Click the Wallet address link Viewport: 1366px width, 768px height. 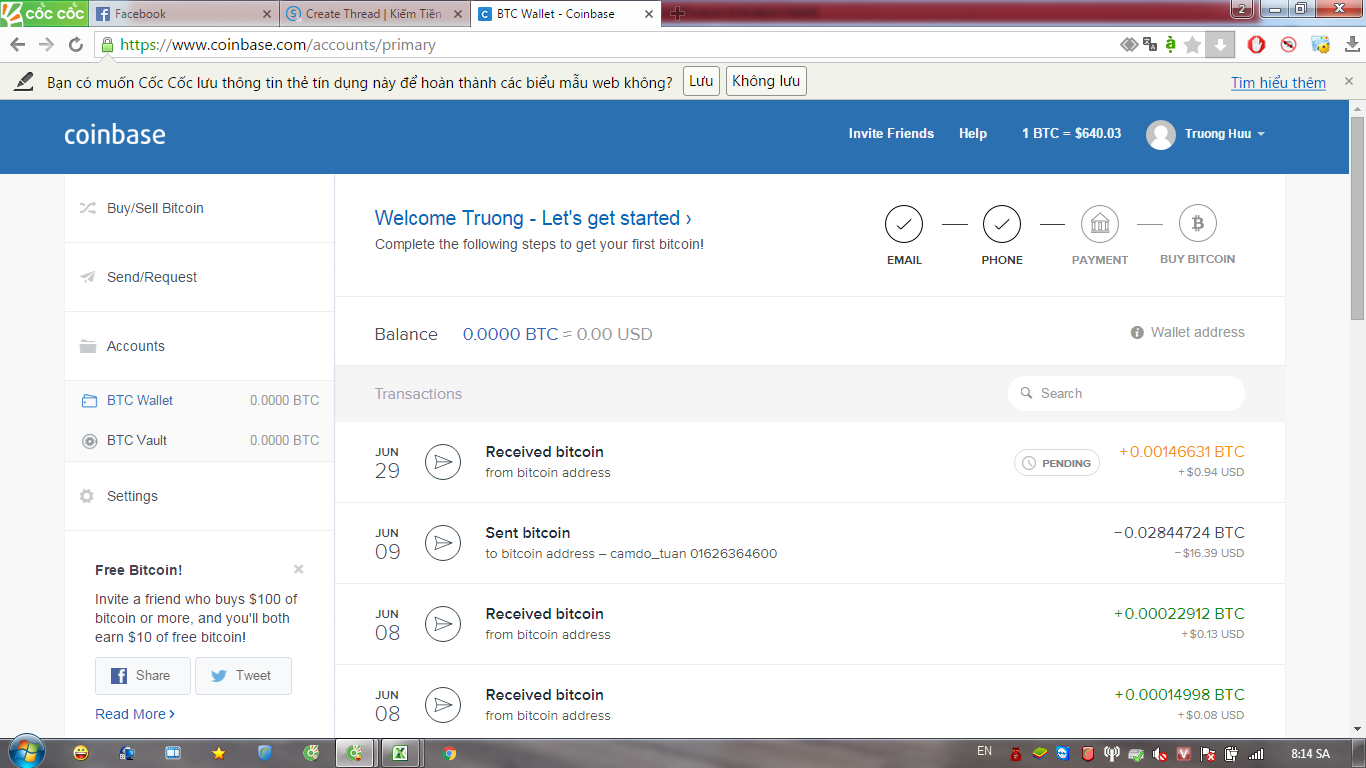click(1197, 332)
